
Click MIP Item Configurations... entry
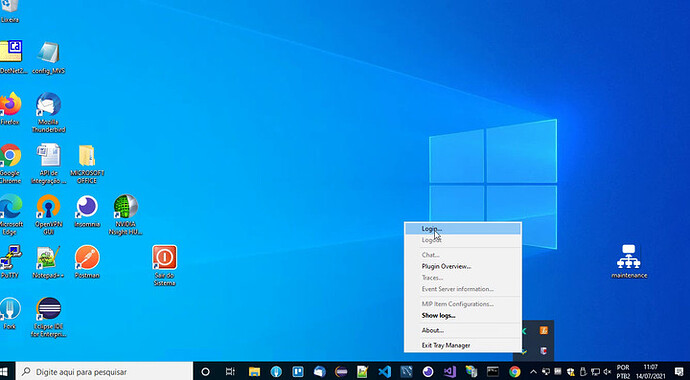pyautogui.click(x=462, y=304)
